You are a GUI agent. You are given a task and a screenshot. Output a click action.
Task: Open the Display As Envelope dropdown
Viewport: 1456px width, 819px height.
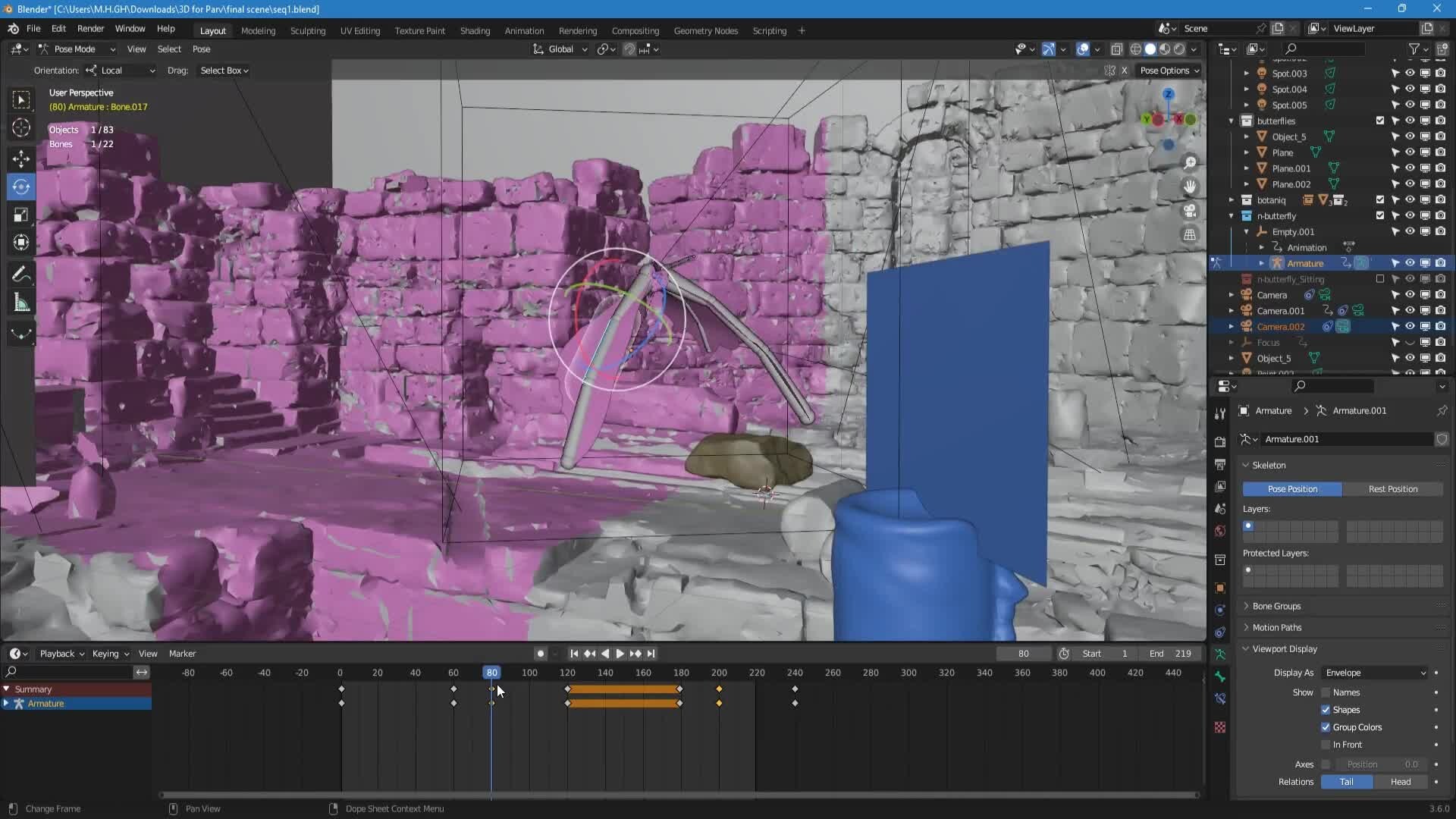pos(1375,673)
